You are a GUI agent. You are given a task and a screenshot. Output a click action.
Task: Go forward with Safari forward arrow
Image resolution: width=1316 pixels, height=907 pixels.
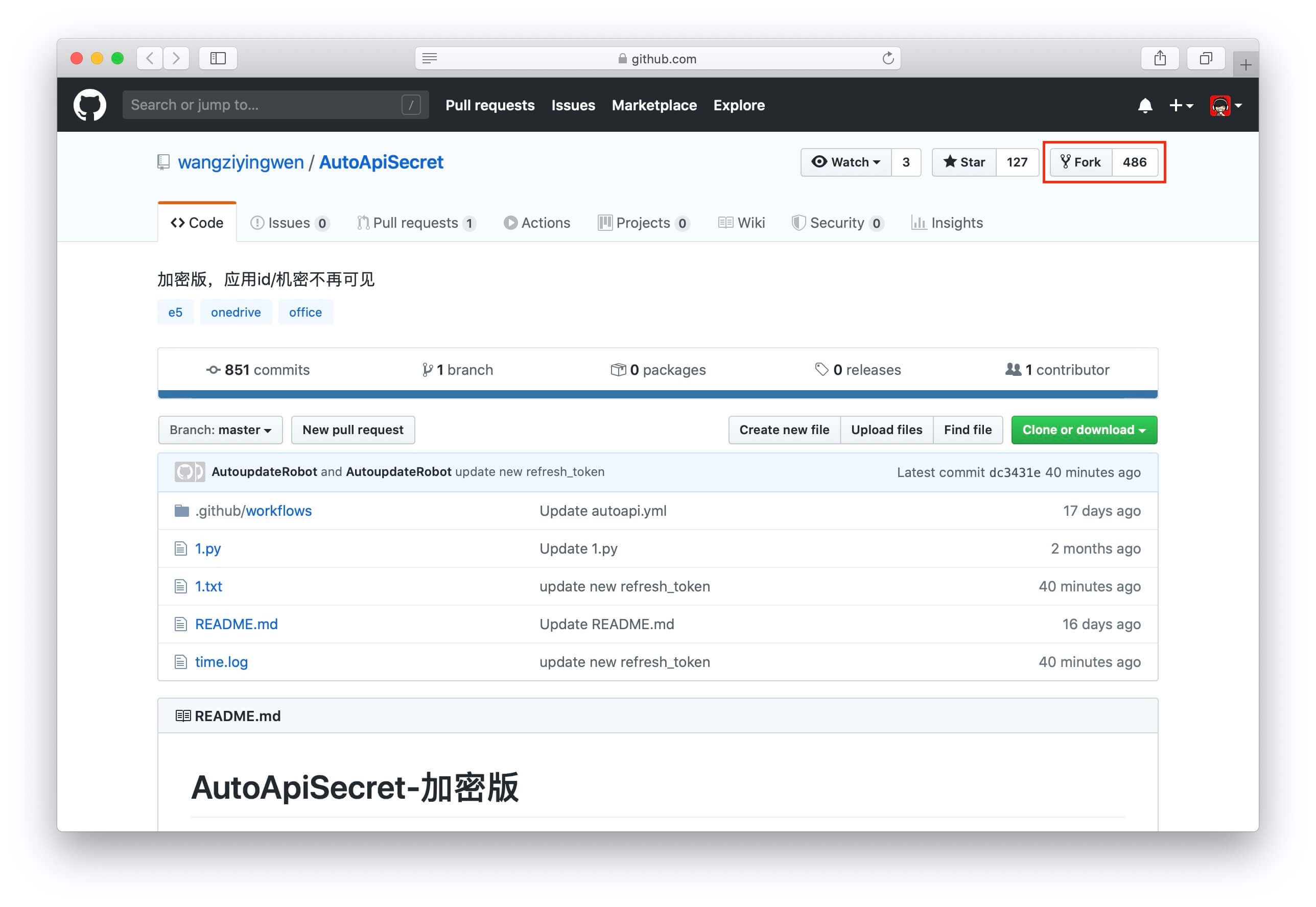coord(176,58)
